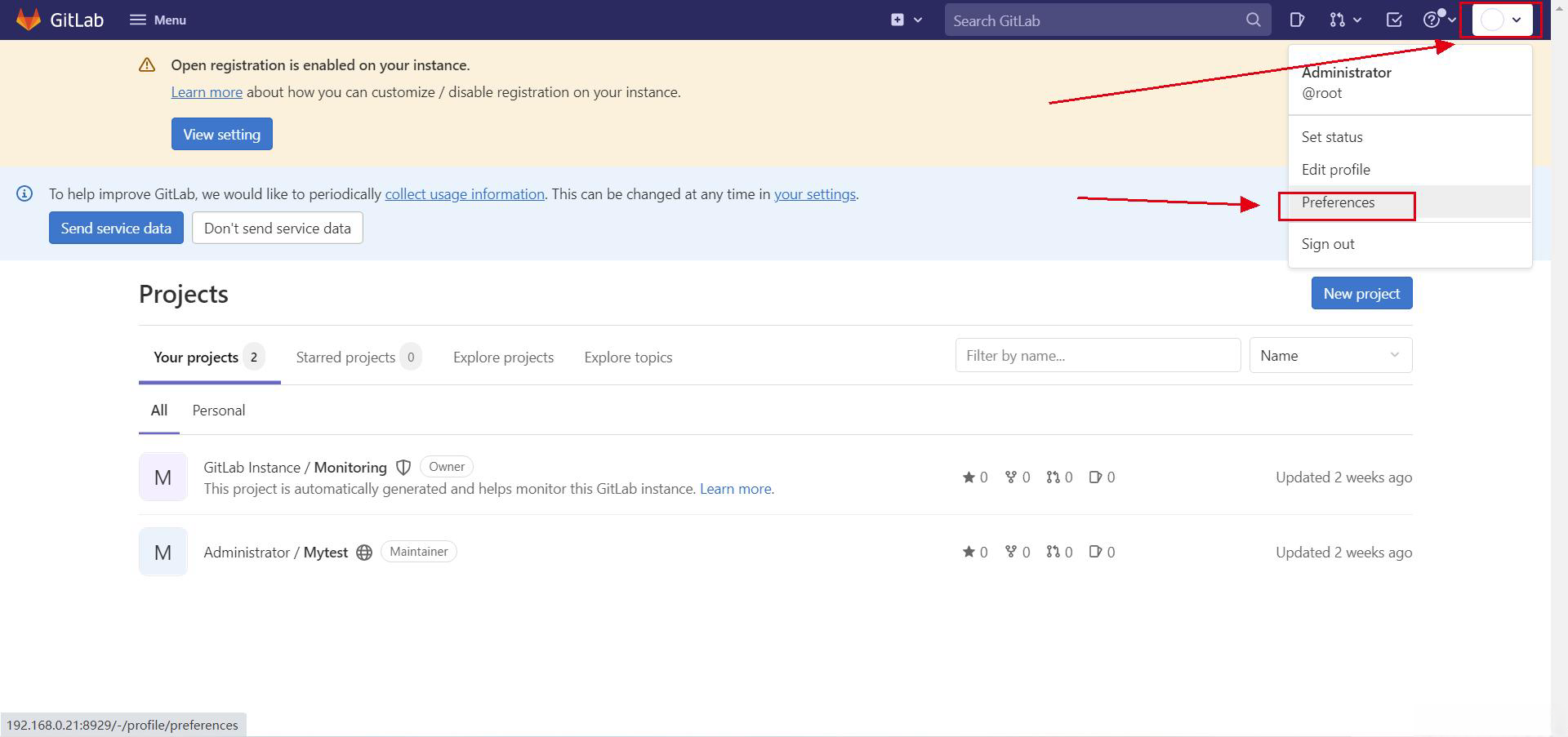
Task: Open the Menu hamburger button
Action: point(158,20)
